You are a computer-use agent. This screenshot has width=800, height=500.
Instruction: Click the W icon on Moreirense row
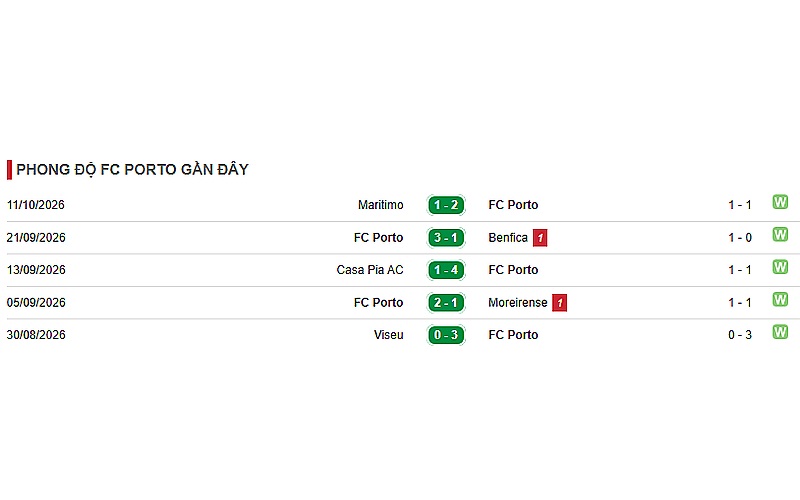coord(780,299)
